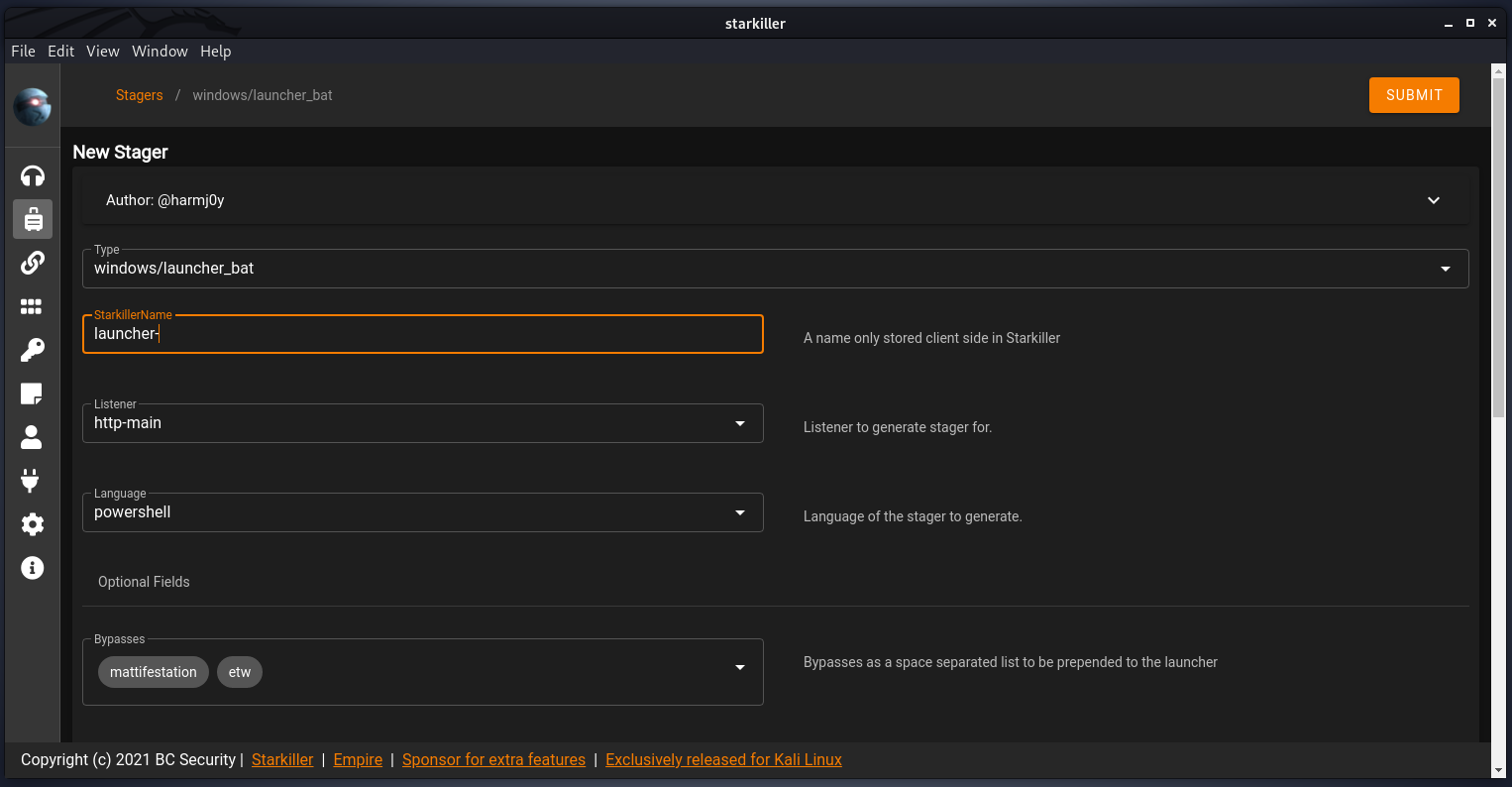Open the Help menu

[215, 52]
